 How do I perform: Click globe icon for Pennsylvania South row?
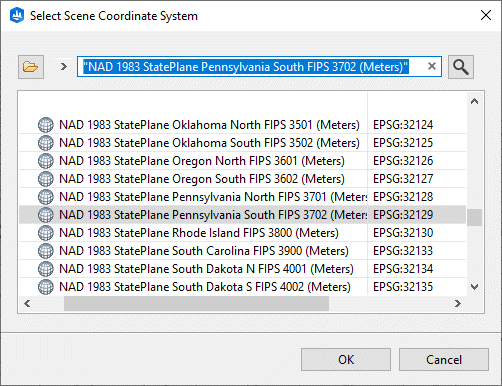click(45, 215)
